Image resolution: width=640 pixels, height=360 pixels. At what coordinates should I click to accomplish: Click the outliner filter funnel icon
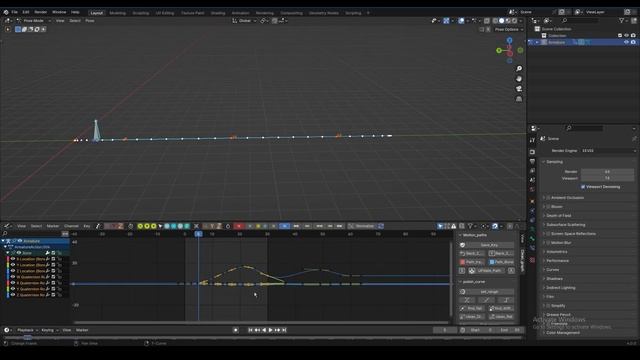click(622, 20)
